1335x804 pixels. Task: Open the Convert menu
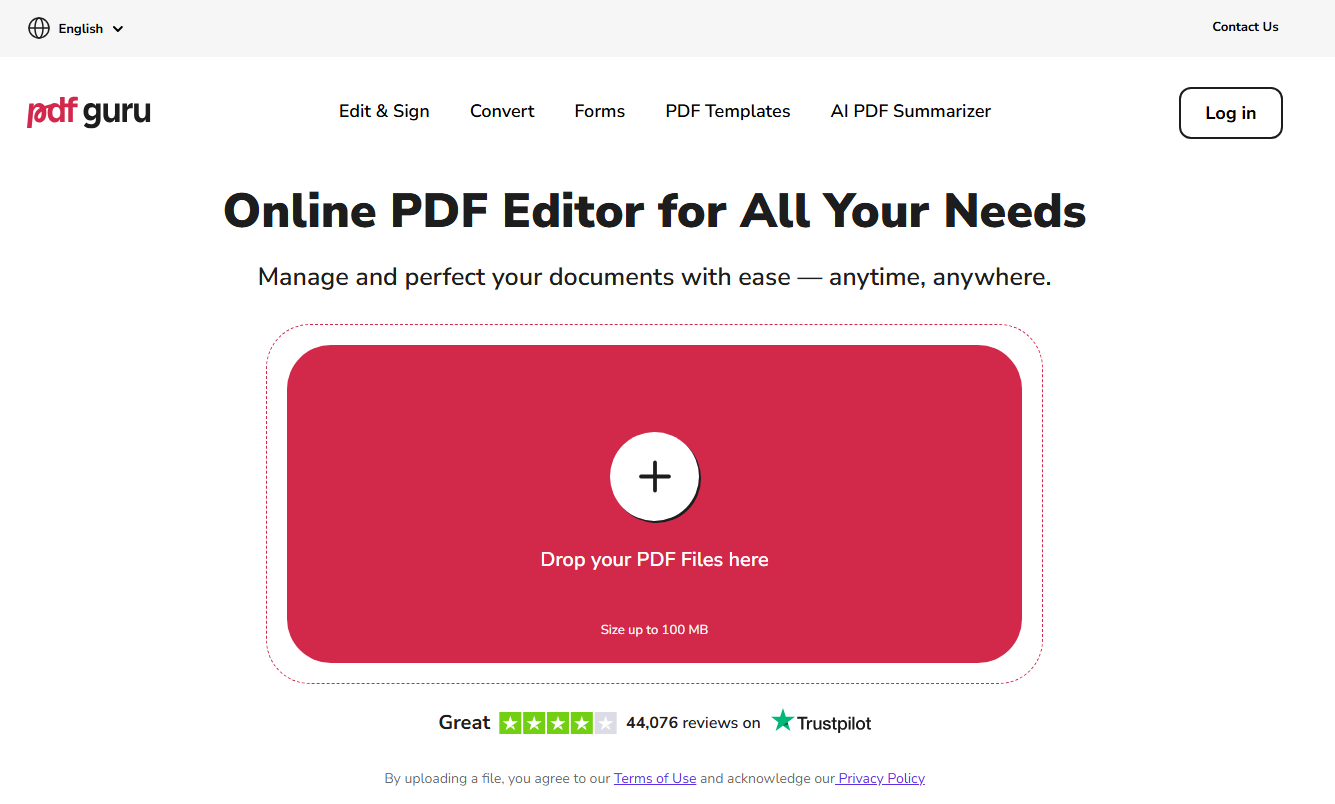pyautogui.click(x=502, y=111)
